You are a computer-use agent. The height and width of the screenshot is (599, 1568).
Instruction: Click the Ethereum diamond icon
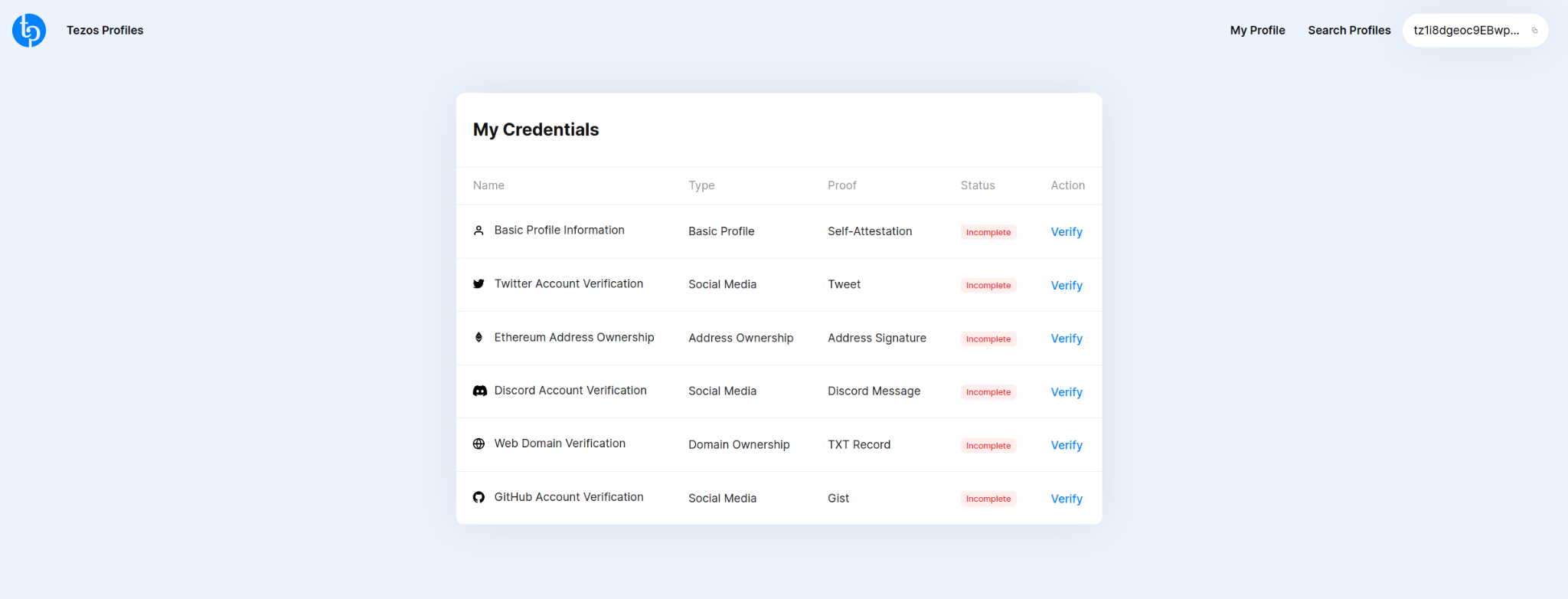pos(479,337)
